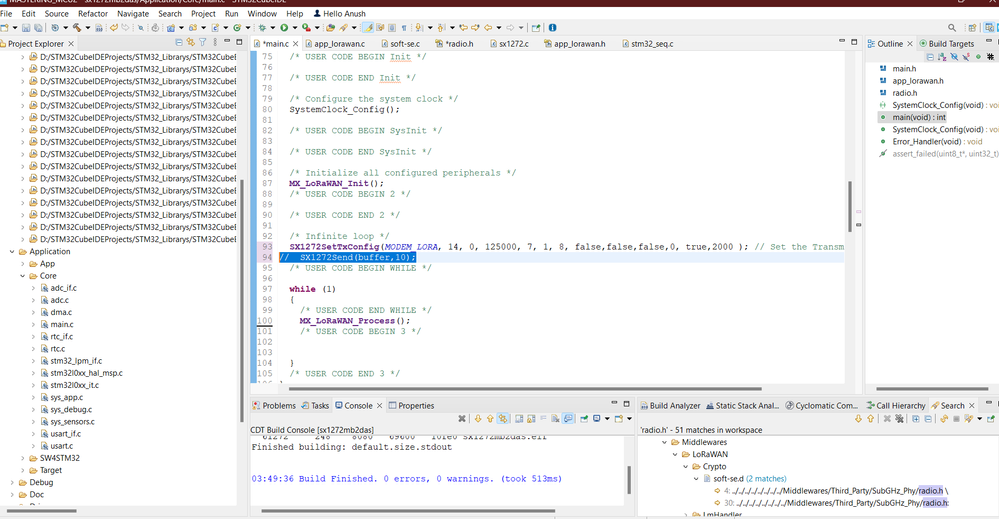Viewport: 999px width, 519px height.
Task: Open the Run button dropdown arrow
Action: point(295,28)
